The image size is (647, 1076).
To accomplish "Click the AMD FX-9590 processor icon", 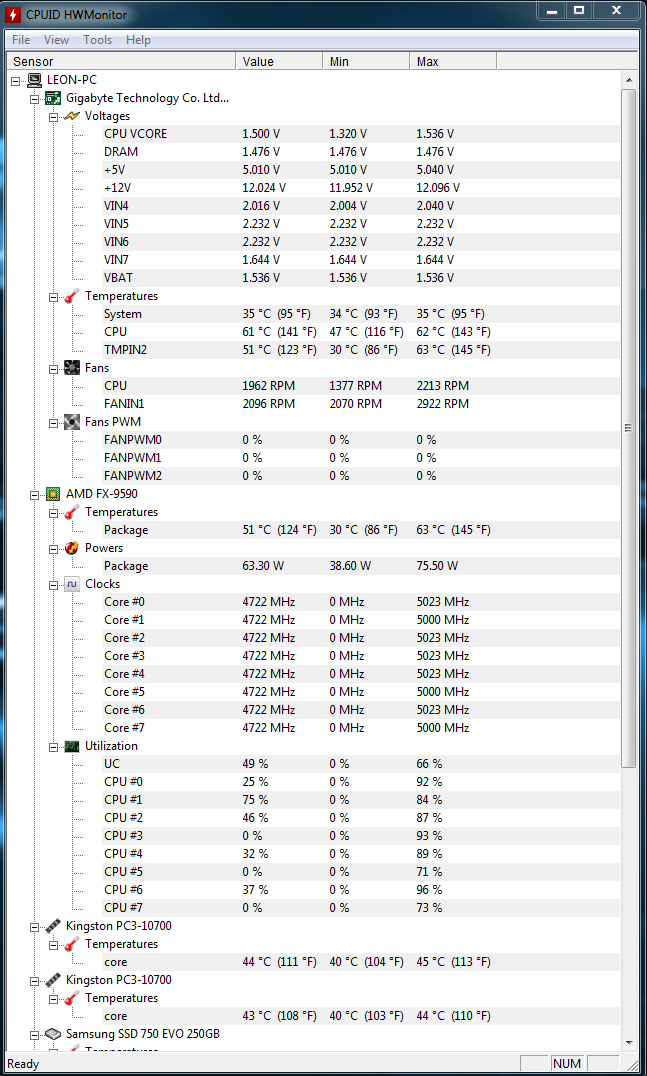I will pos(54,494).
